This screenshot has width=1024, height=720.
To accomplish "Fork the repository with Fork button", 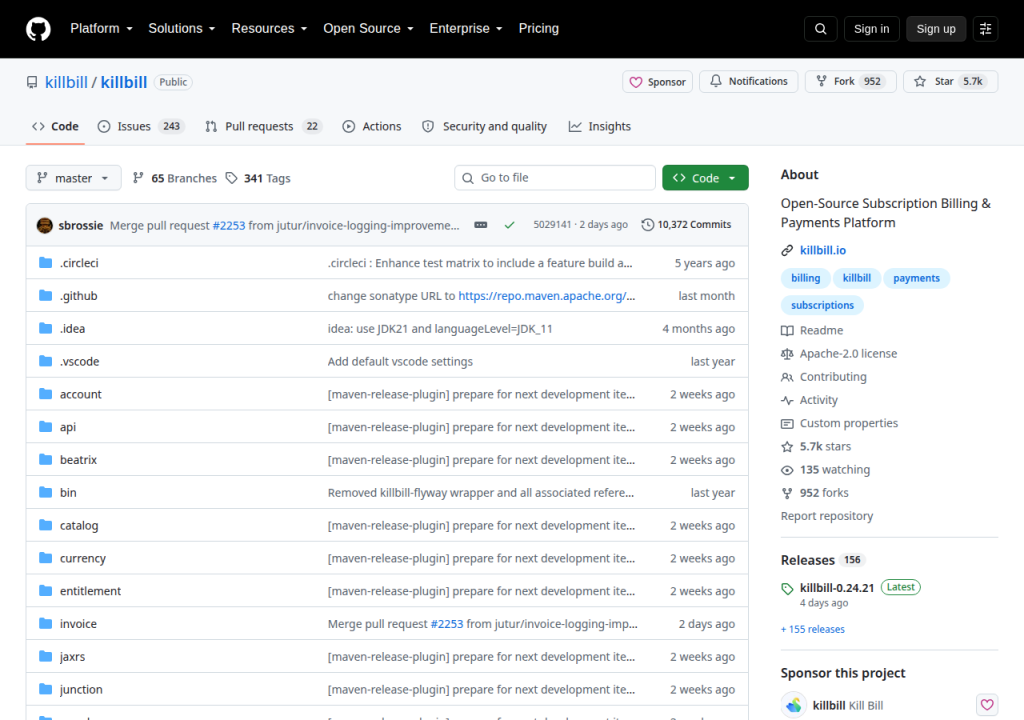I will point(850,82).
